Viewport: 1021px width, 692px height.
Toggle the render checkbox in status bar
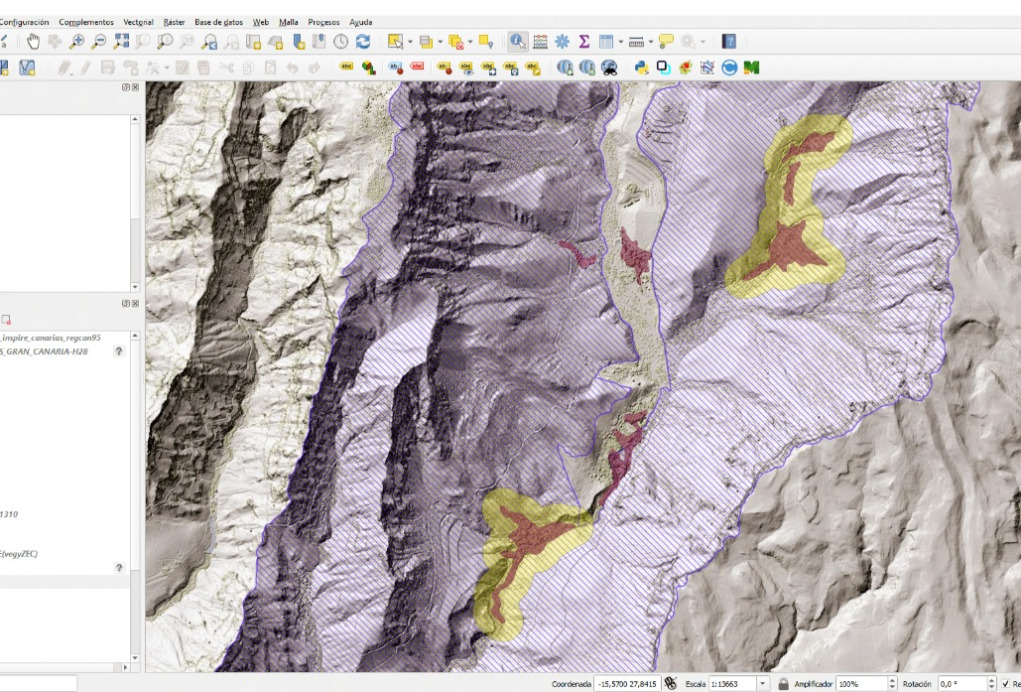(1005, 684)
